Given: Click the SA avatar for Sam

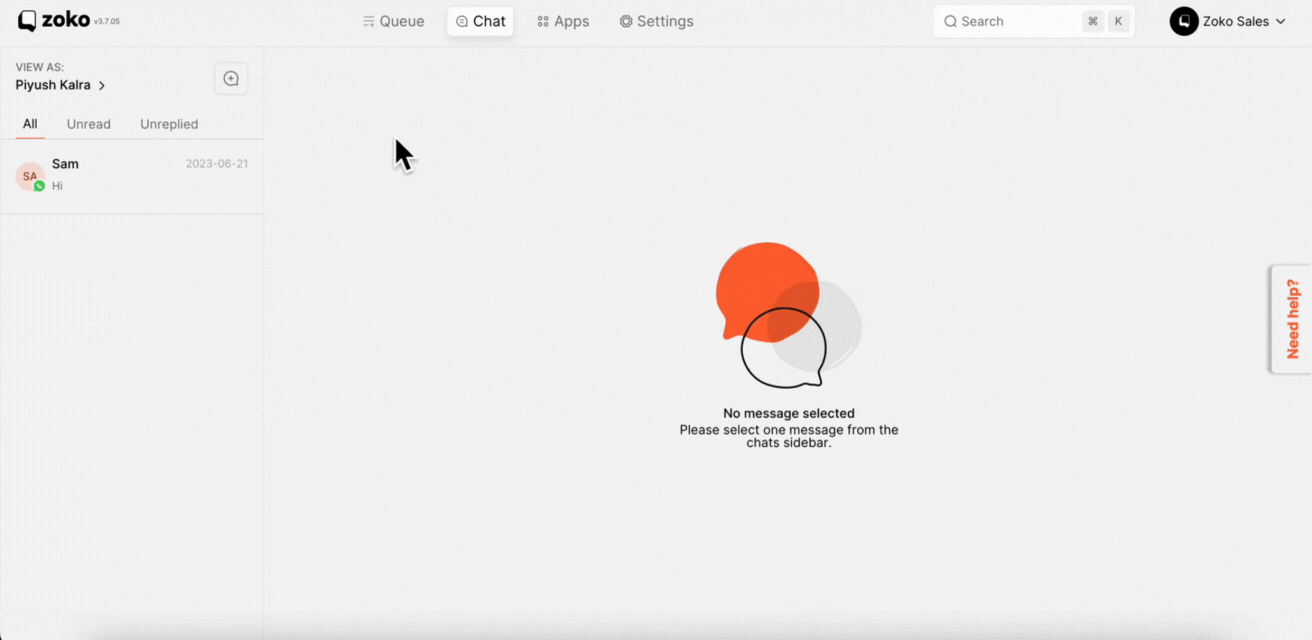Looking at the screenshot, I should 30,176.
